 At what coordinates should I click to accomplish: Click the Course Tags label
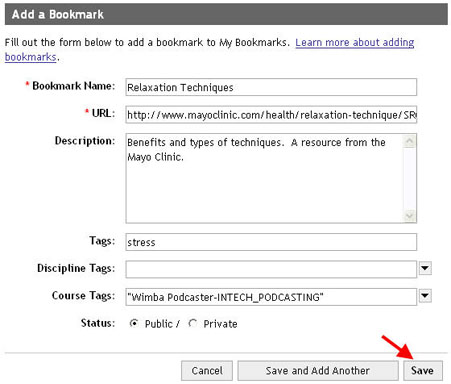point(83,296)
